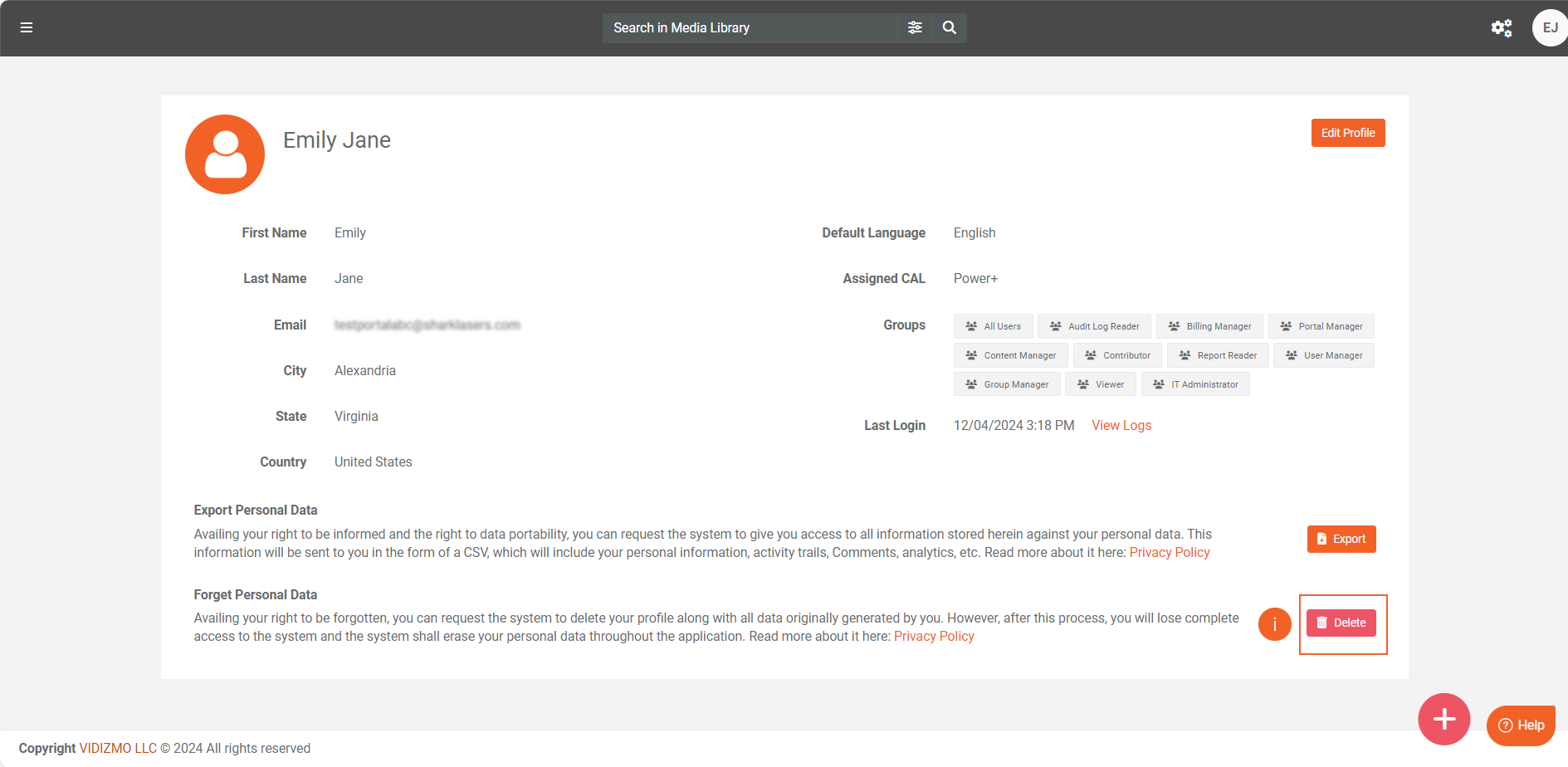Open Privacy Policy link under Export Personal Data
The image size is (1568, 767).
(x=1169, y=553)
